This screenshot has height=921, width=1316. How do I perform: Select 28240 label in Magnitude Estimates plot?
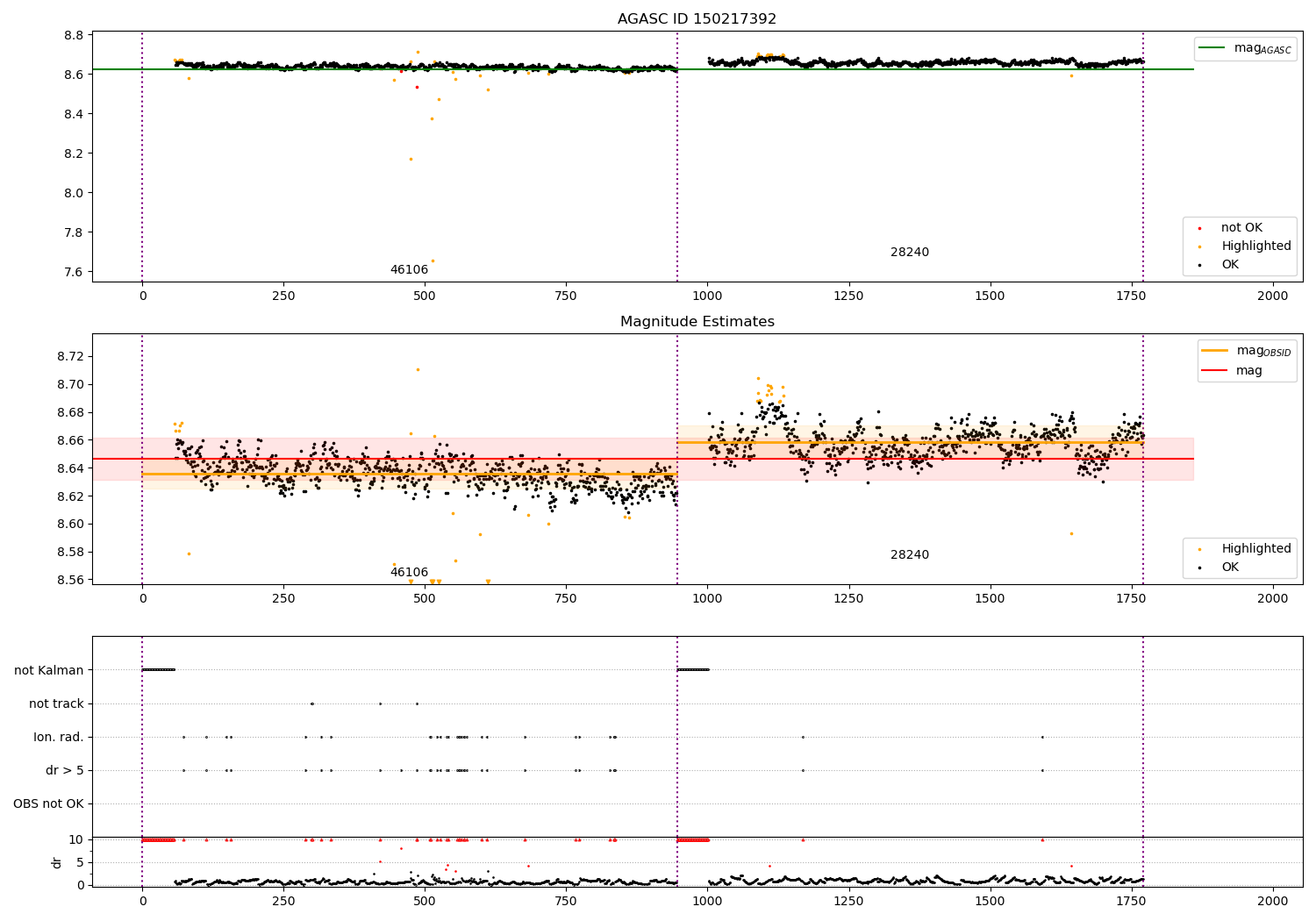coord(910,555)
